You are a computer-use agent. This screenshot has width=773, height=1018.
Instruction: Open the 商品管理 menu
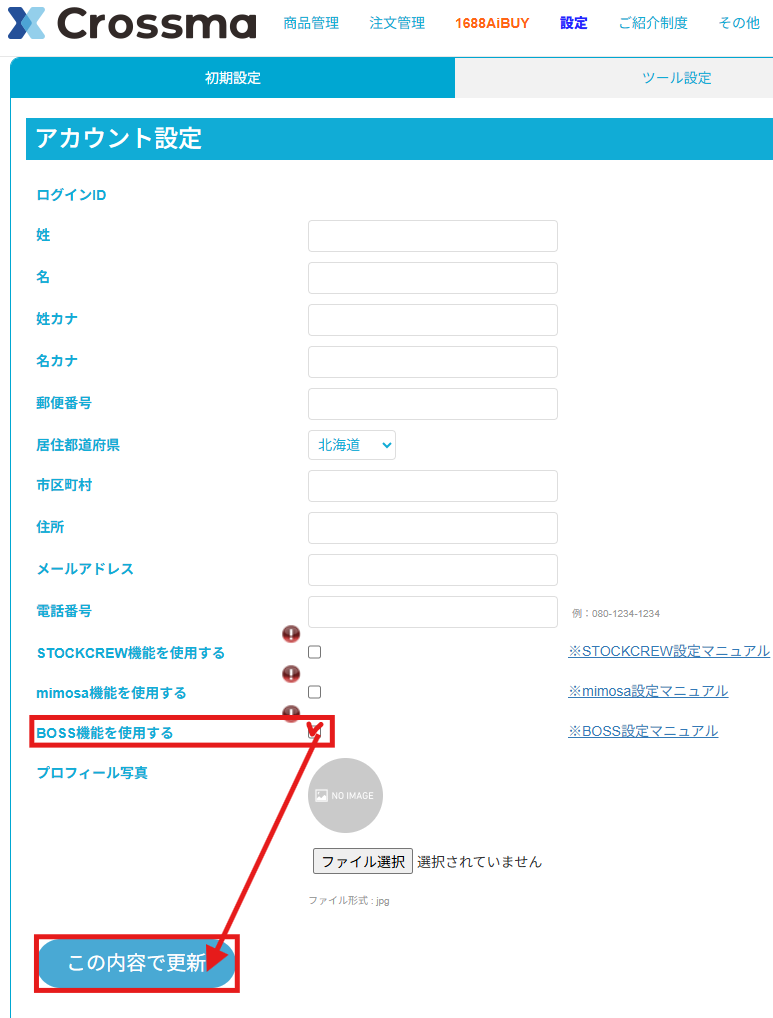tap(311, 23)
